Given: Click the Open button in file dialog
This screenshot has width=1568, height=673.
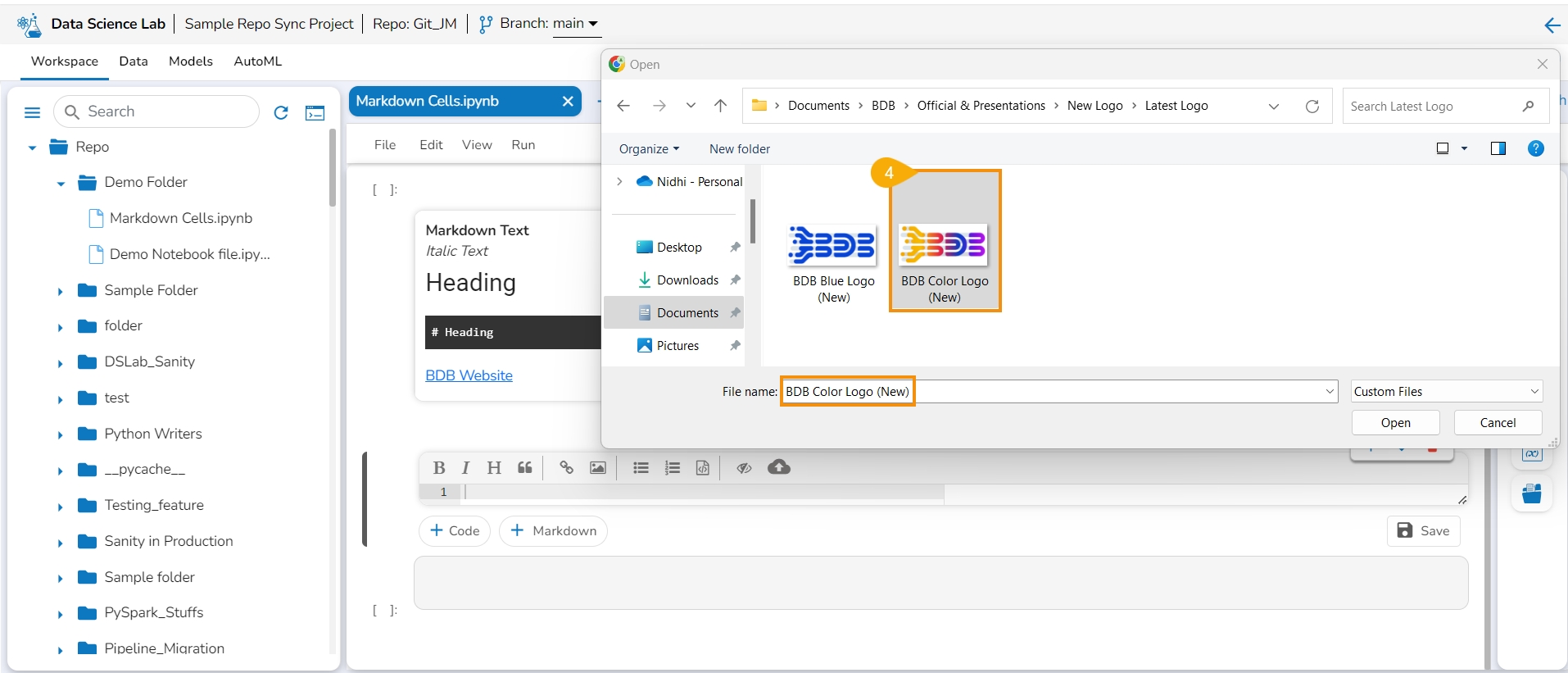Looking at the screenshot, I should [1395, 423].
